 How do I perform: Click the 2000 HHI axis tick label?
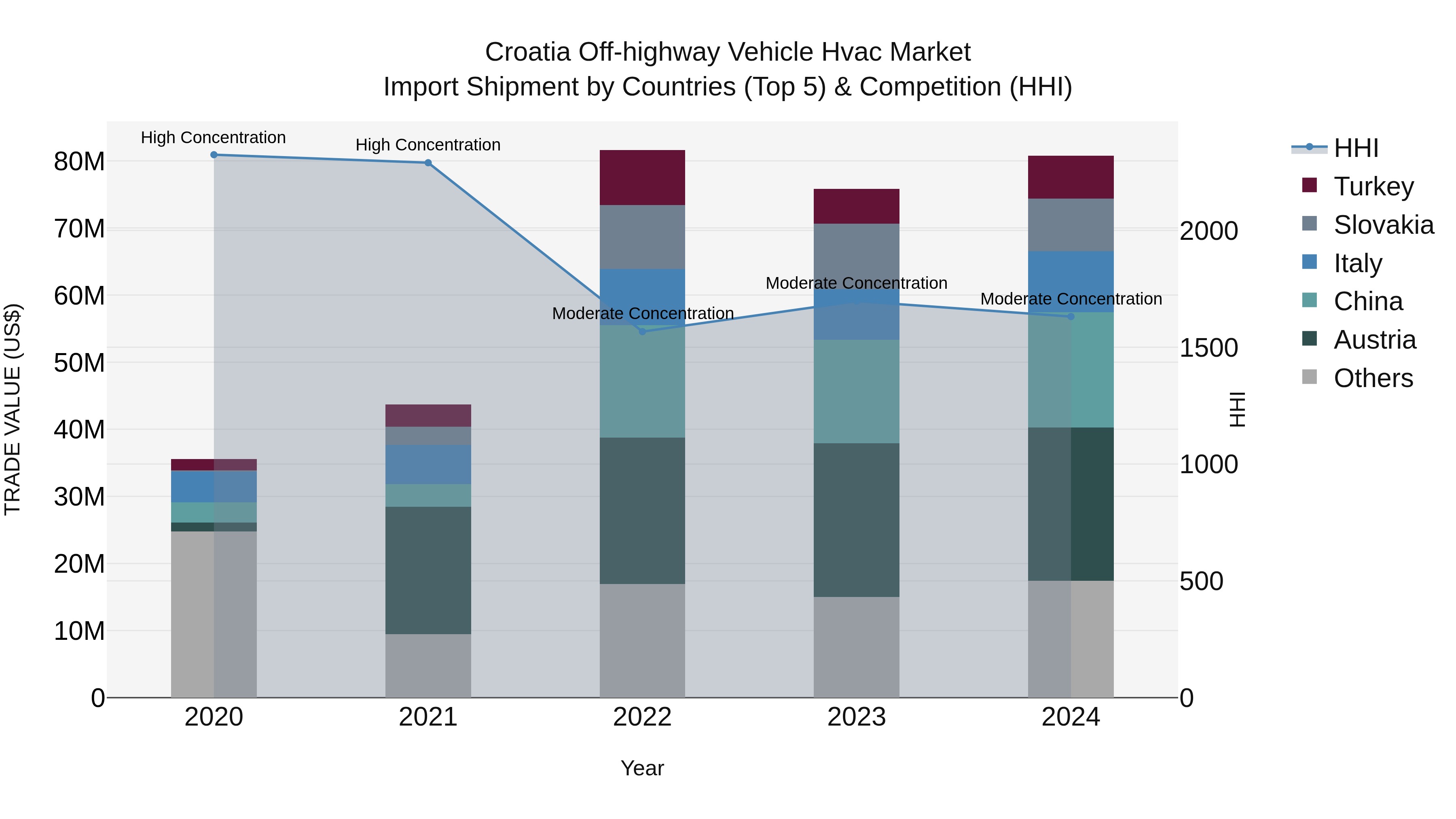click(1209, 231)
